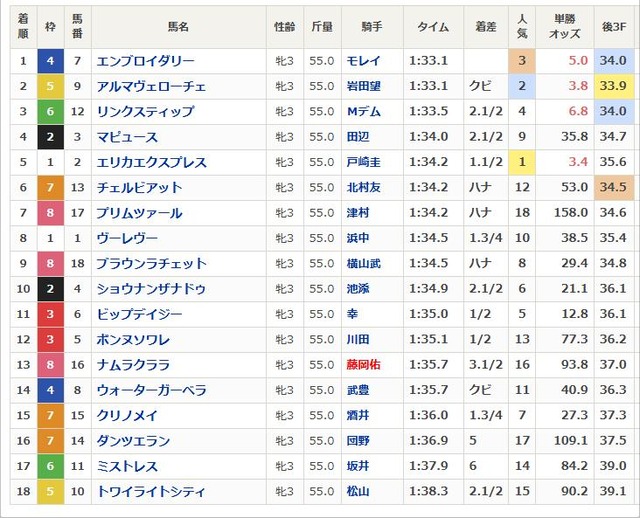Select the 後3F column header
The width and height of the screenshot is (640, 518).
[614, 27]
